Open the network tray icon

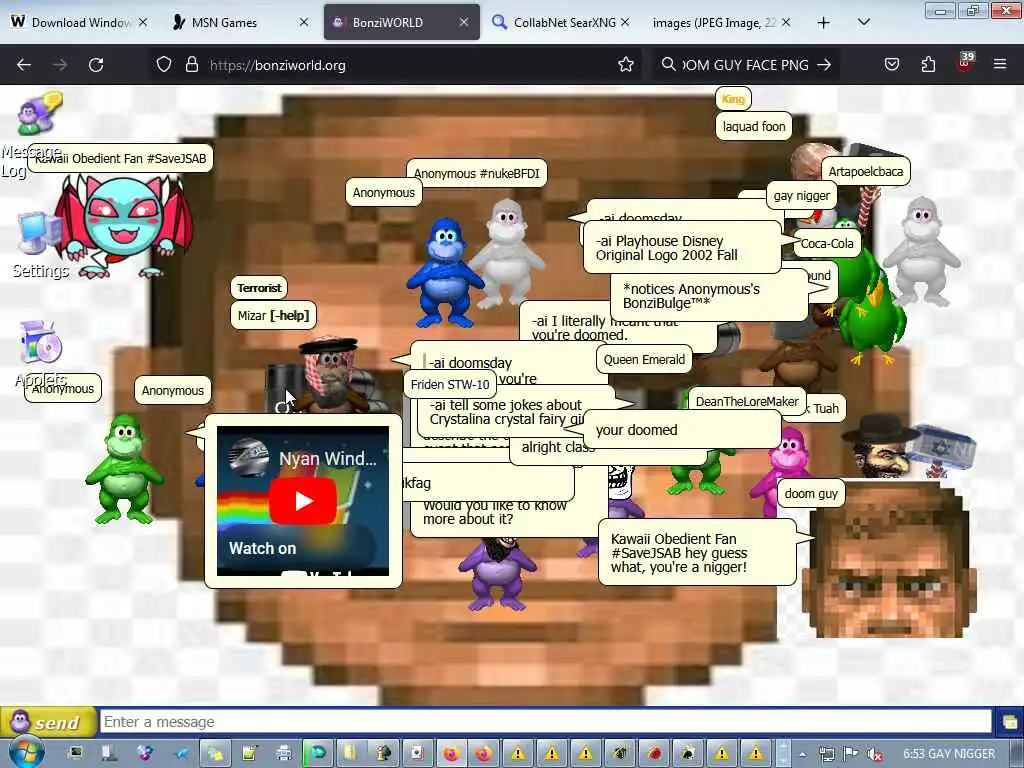tap(826, 754)
